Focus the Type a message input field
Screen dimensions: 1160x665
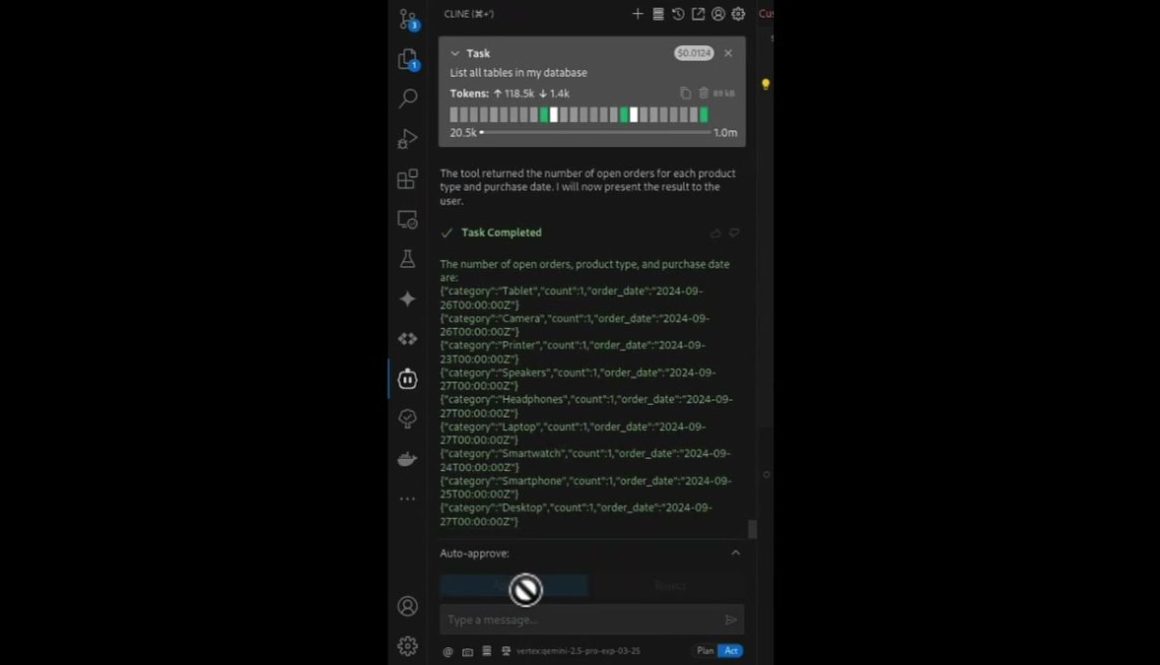[580, 620]
